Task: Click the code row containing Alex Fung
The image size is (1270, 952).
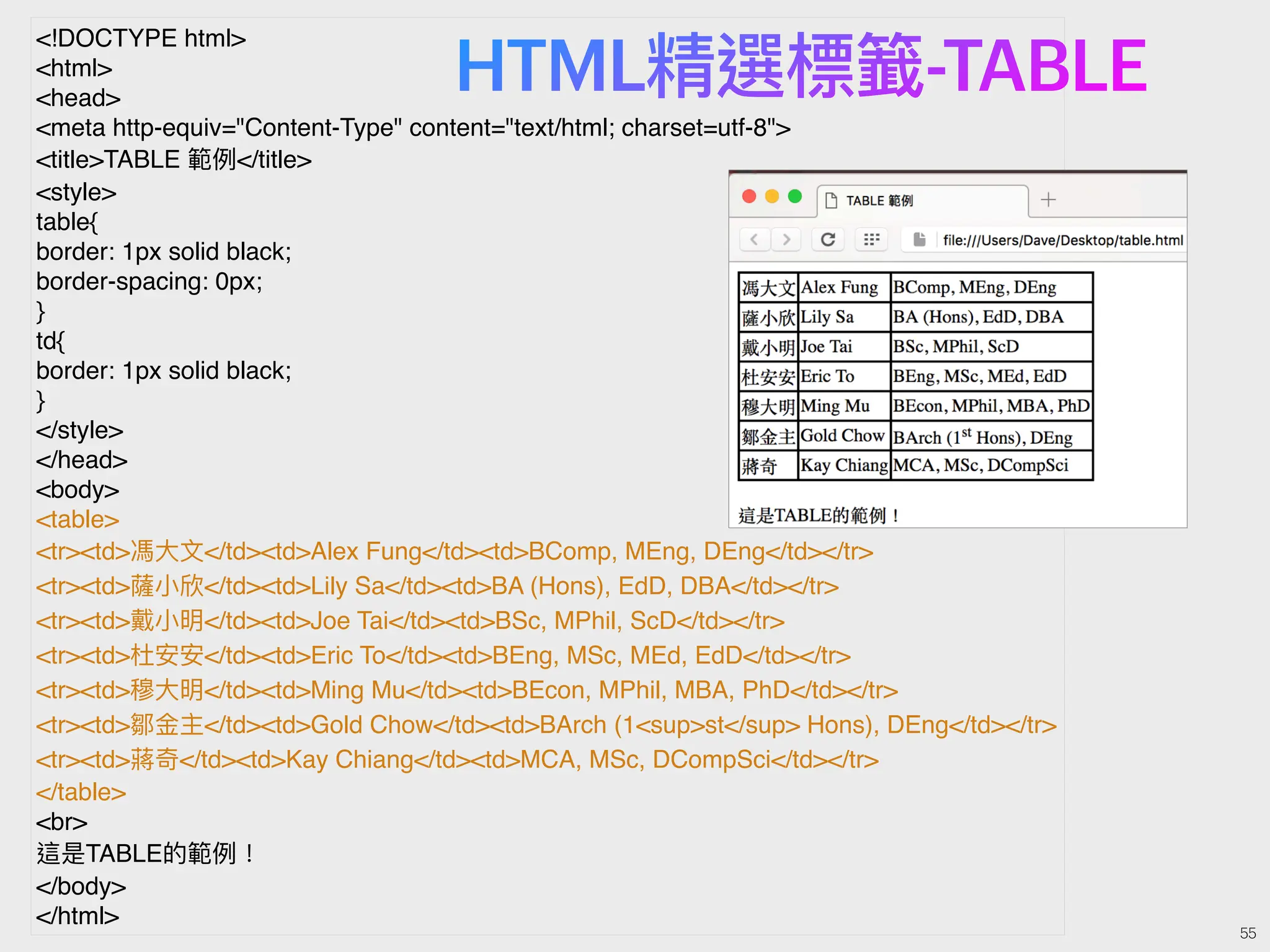Action: coord(455,552)
